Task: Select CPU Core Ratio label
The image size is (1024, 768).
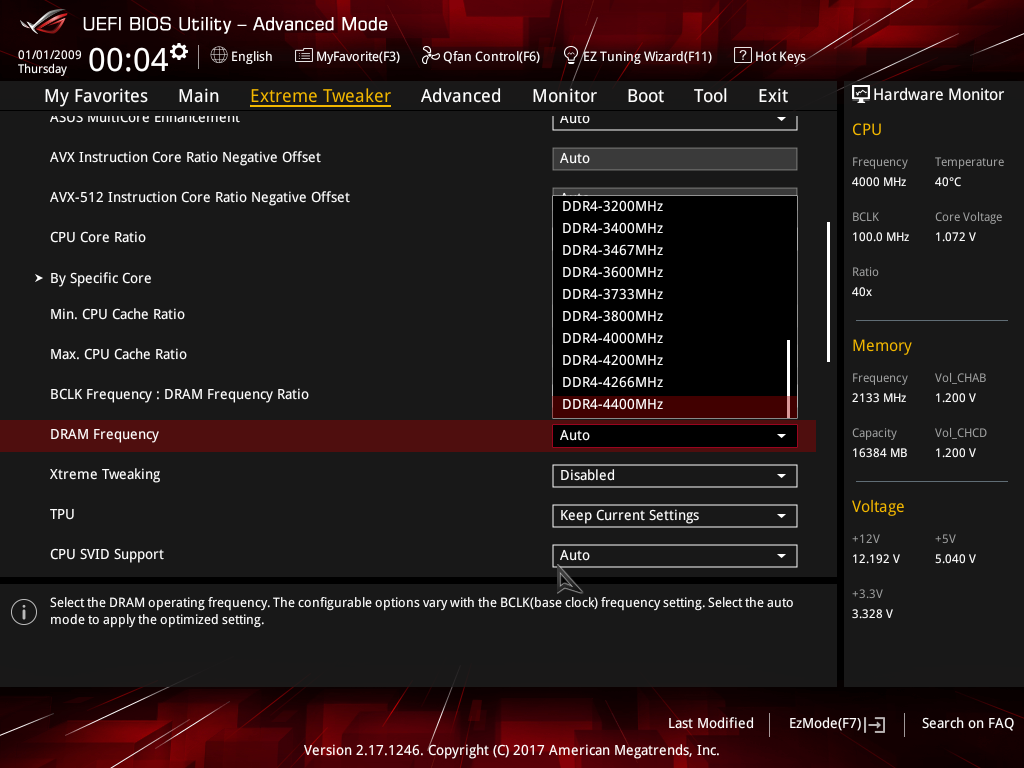Action: pyautogui.click(x=98, y=238)
